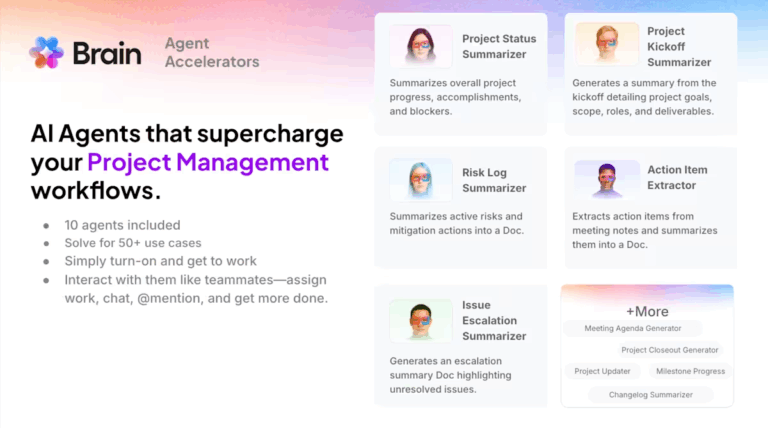Click the purple Project Management text

(x=208, y=162)
